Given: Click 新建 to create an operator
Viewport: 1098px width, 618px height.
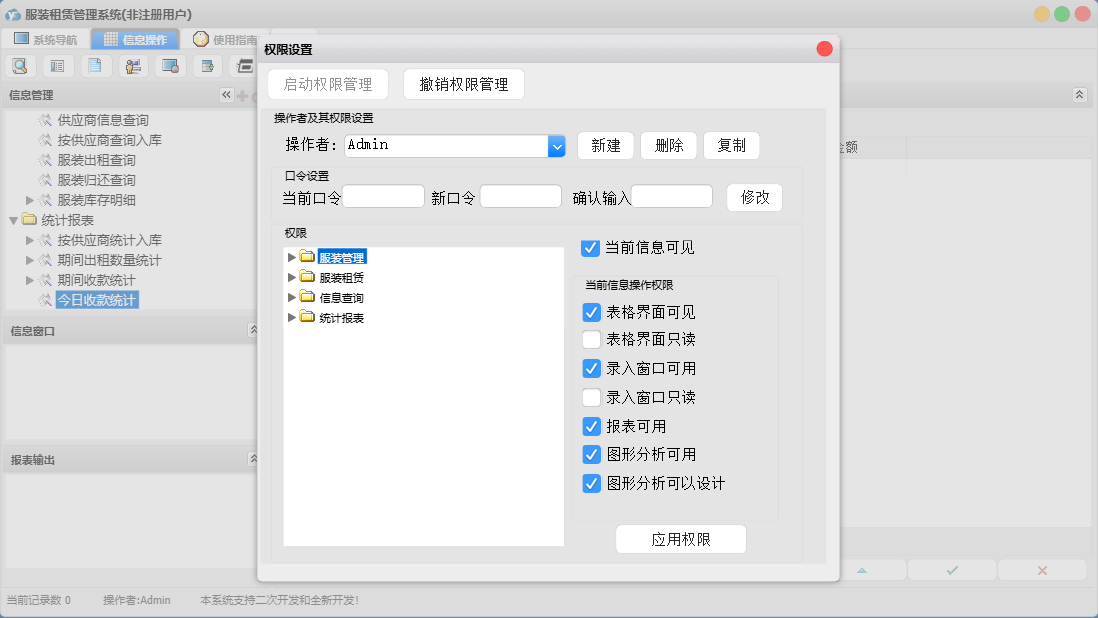Looking at the screenshot, I should tap(606, 146).
